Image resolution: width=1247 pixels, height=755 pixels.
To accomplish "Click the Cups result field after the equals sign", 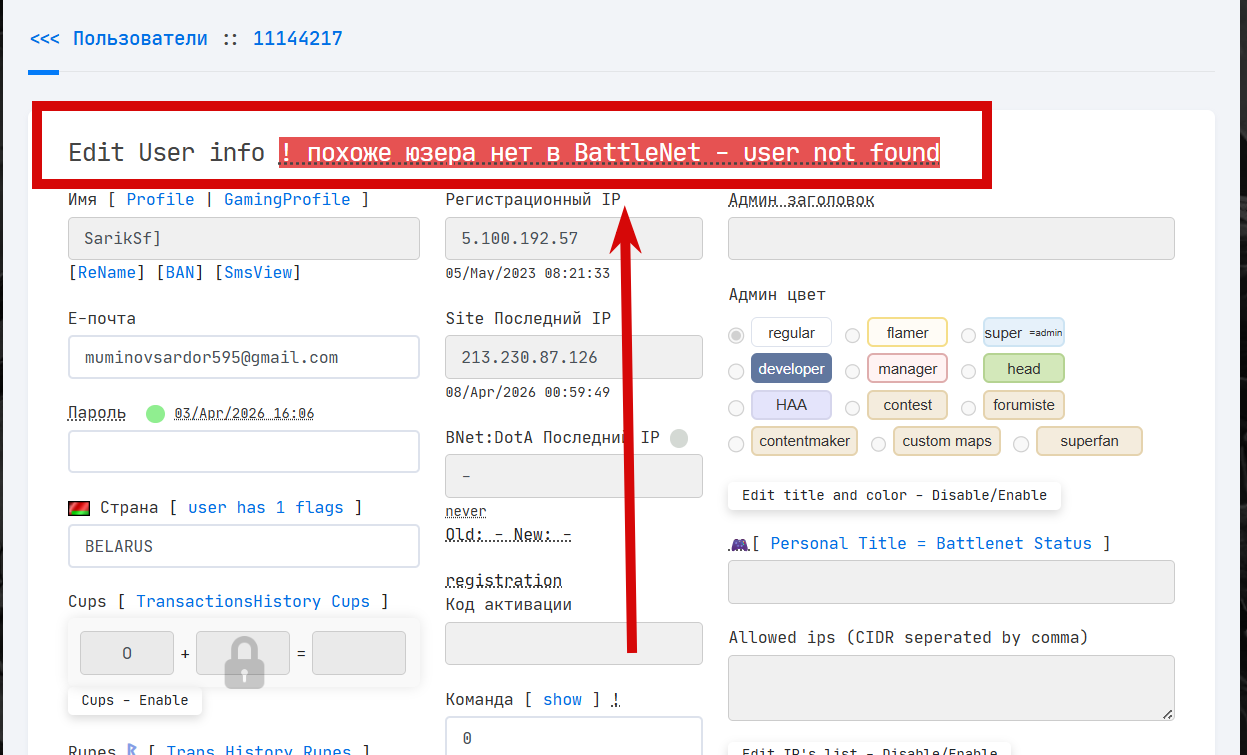I will (359, 653).
